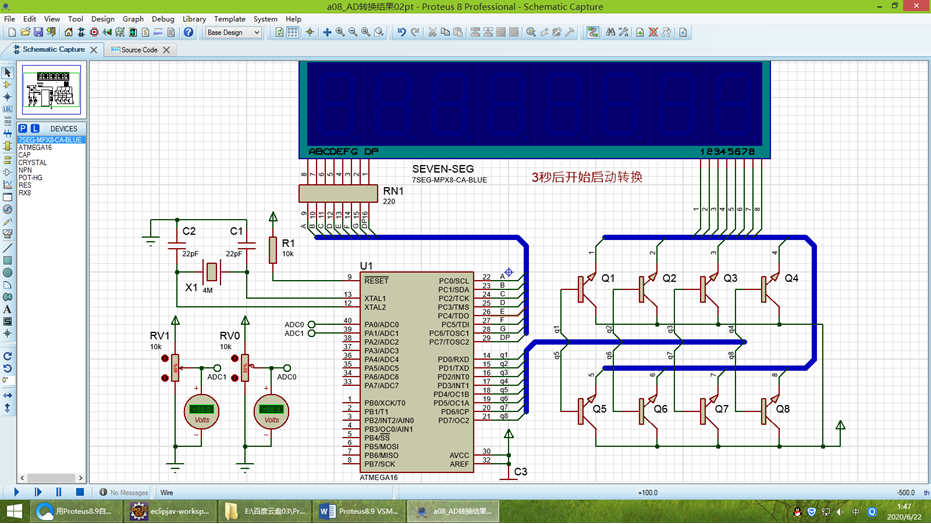This screenshot has width=931, height=524.
Task: Click the Stop simulation button
Action: [x=80, y=492]
